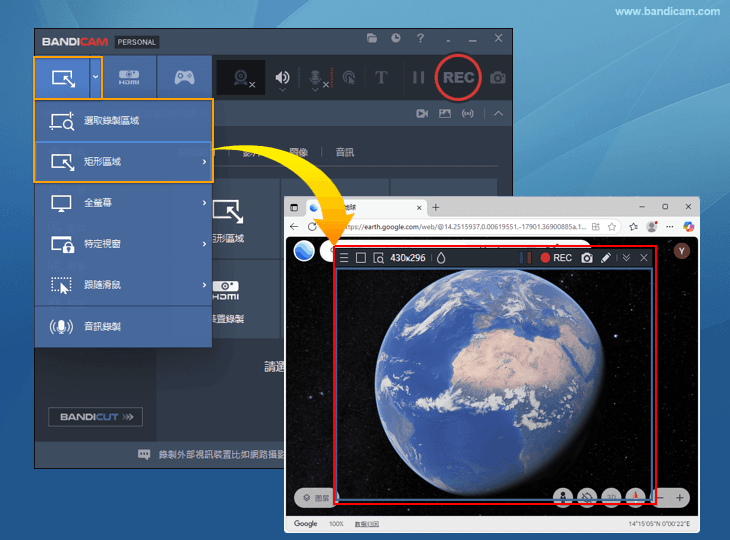This screenshot has width=730, height=540.
Task: Click Street View pegman icon in Earth
Action: 563,498
